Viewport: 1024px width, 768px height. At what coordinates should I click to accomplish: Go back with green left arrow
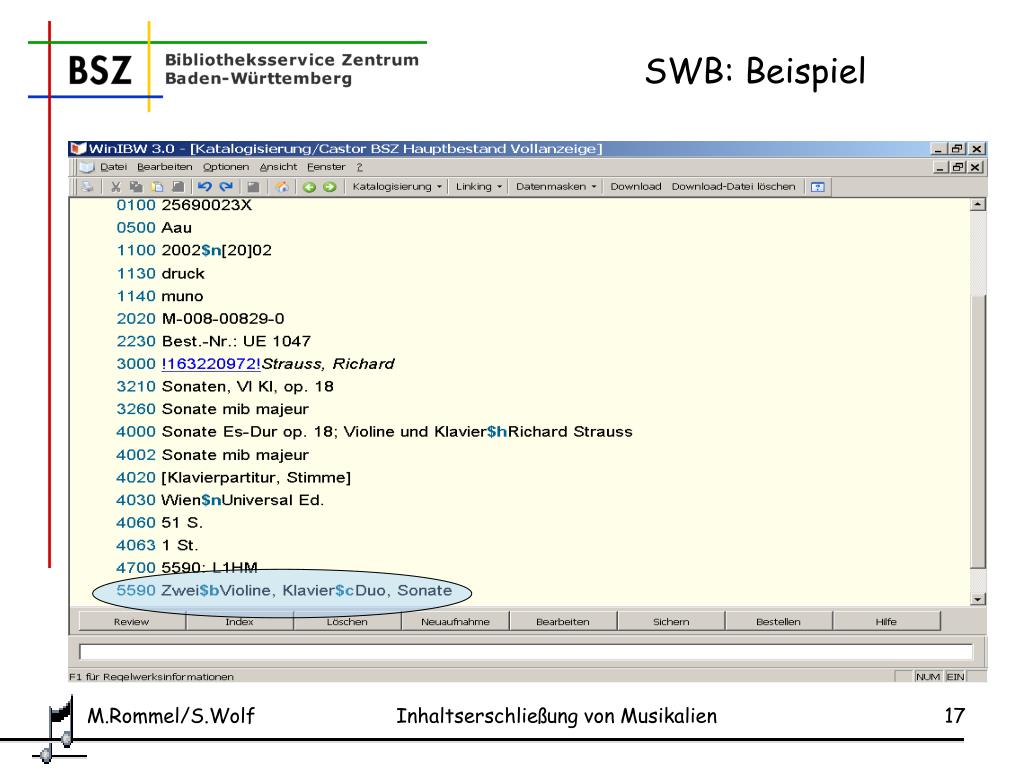pos(310,187)
